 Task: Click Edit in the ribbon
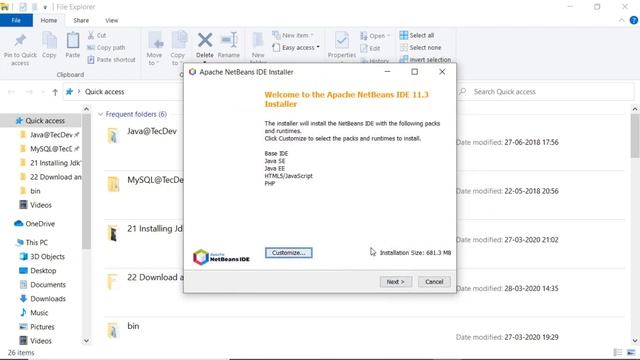pyautogui.click(x=370, y=48)
